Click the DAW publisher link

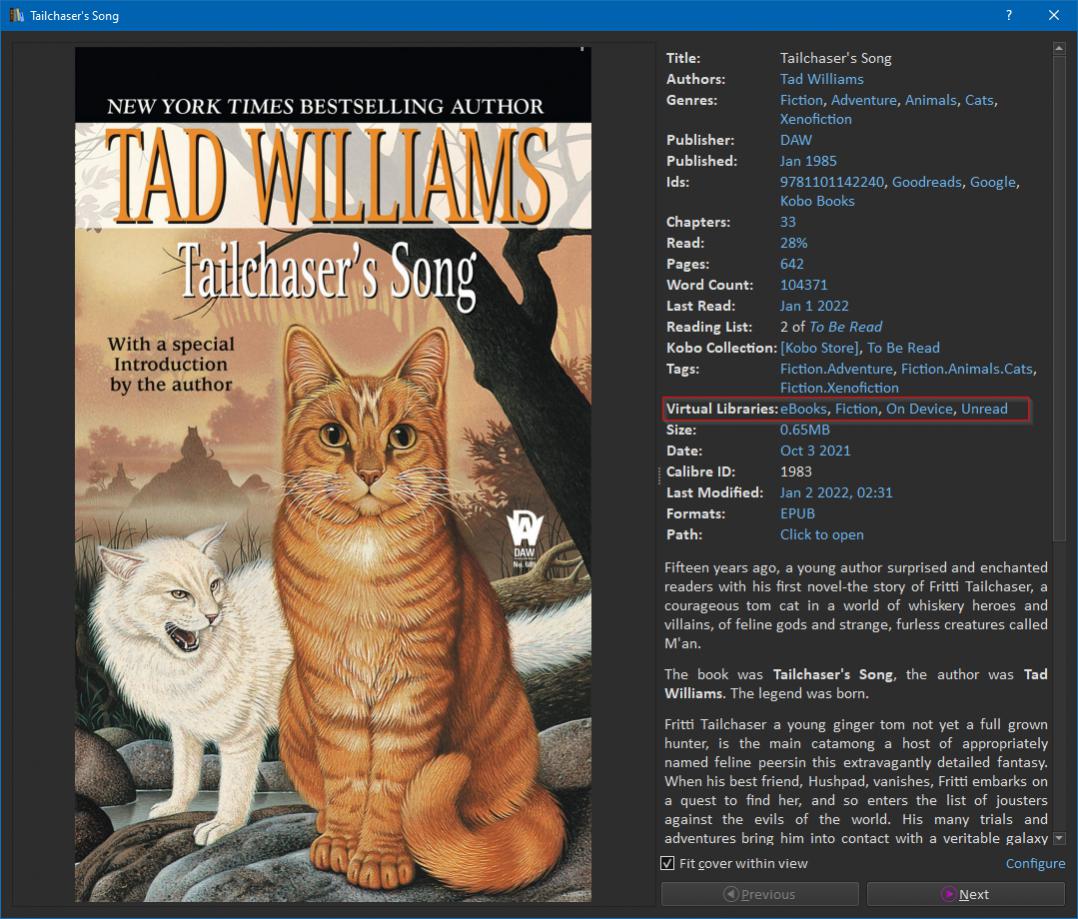(x=795, y=140)
